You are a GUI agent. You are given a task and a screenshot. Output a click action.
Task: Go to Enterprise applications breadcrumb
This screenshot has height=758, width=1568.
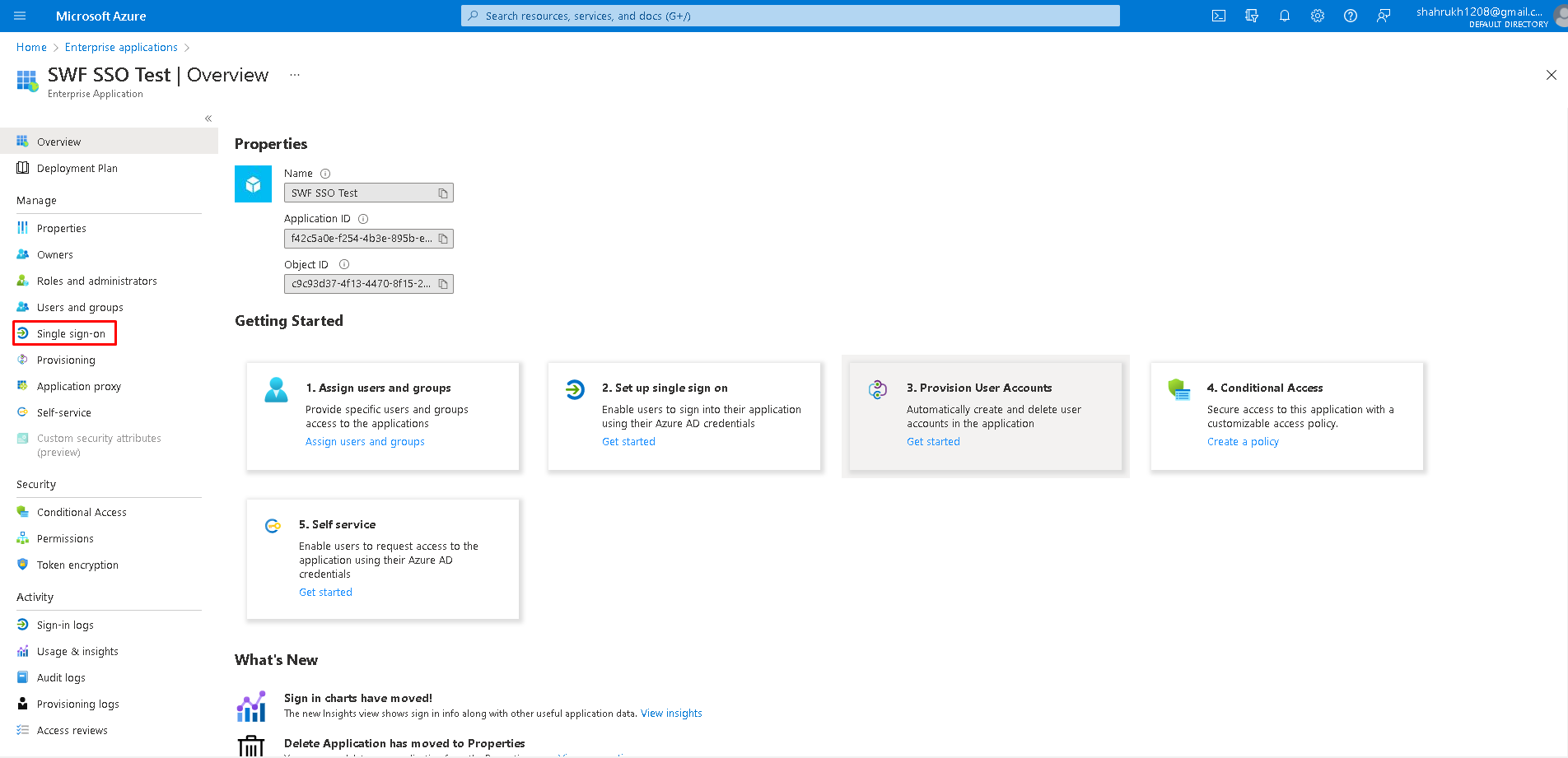[121, 47]
